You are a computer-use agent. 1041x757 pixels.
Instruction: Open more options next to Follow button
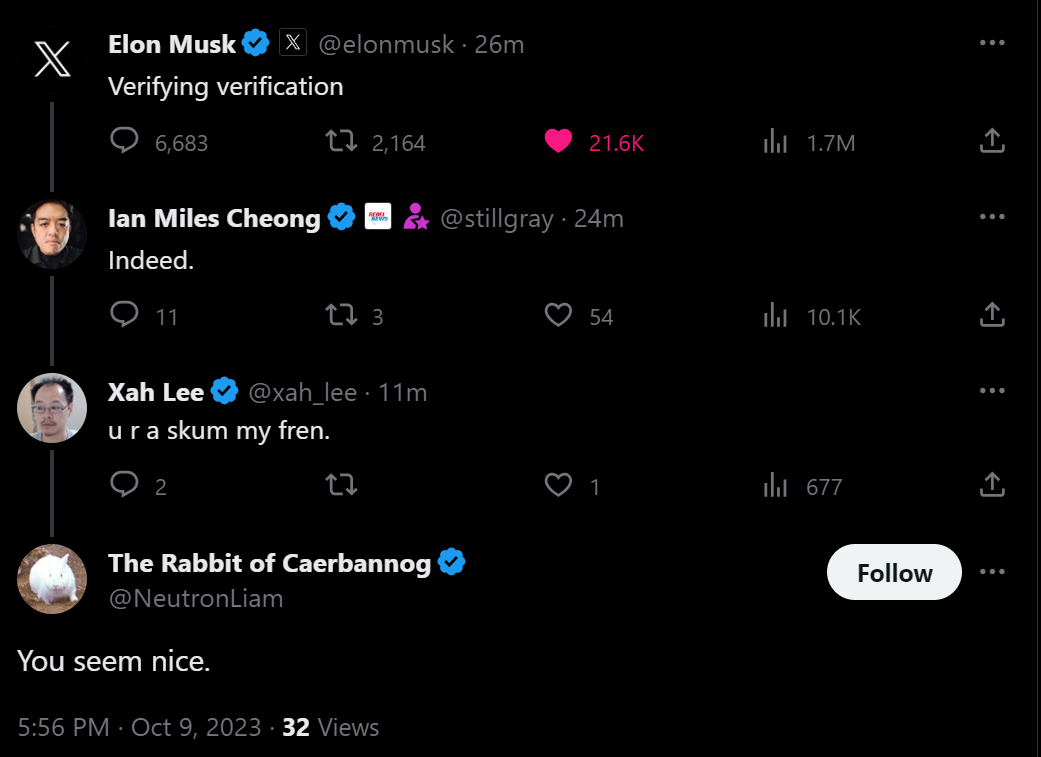pyautogui.click(x=991, y=572)
